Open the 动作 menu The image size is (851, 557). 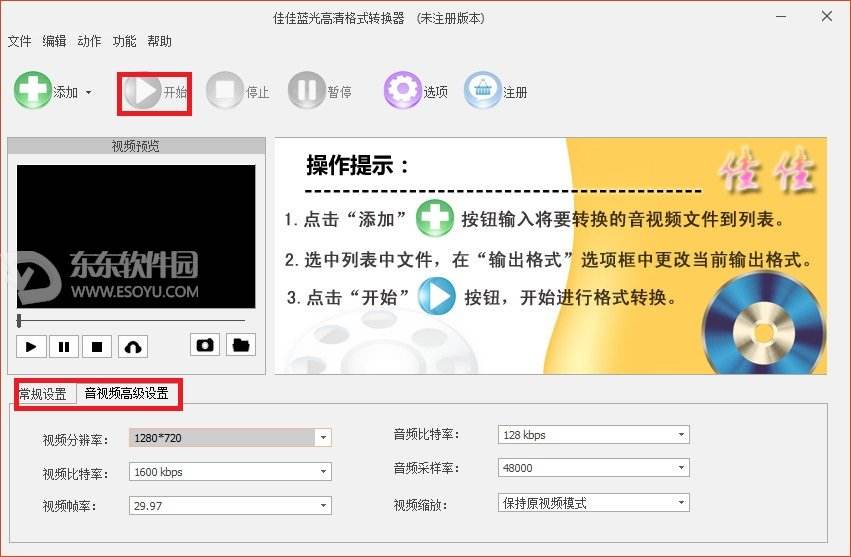(89, 41)
